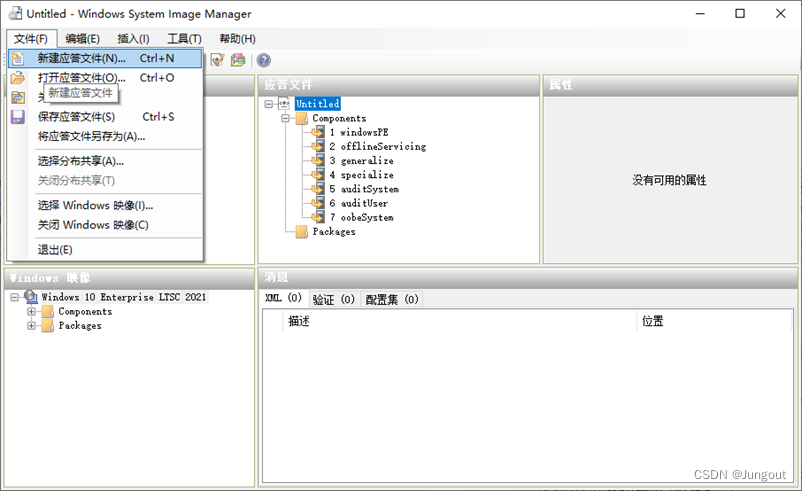The width and height of the screenshot is (802, 491).
Task: Click the auditSystem pass icon
Action: (318, 189)
